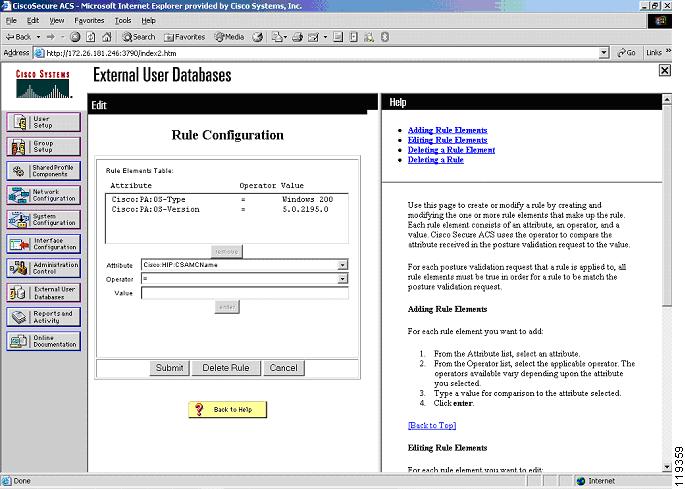This screenshot has width=685, height=489.
Task: Refresh the current page
Action: 90,37
